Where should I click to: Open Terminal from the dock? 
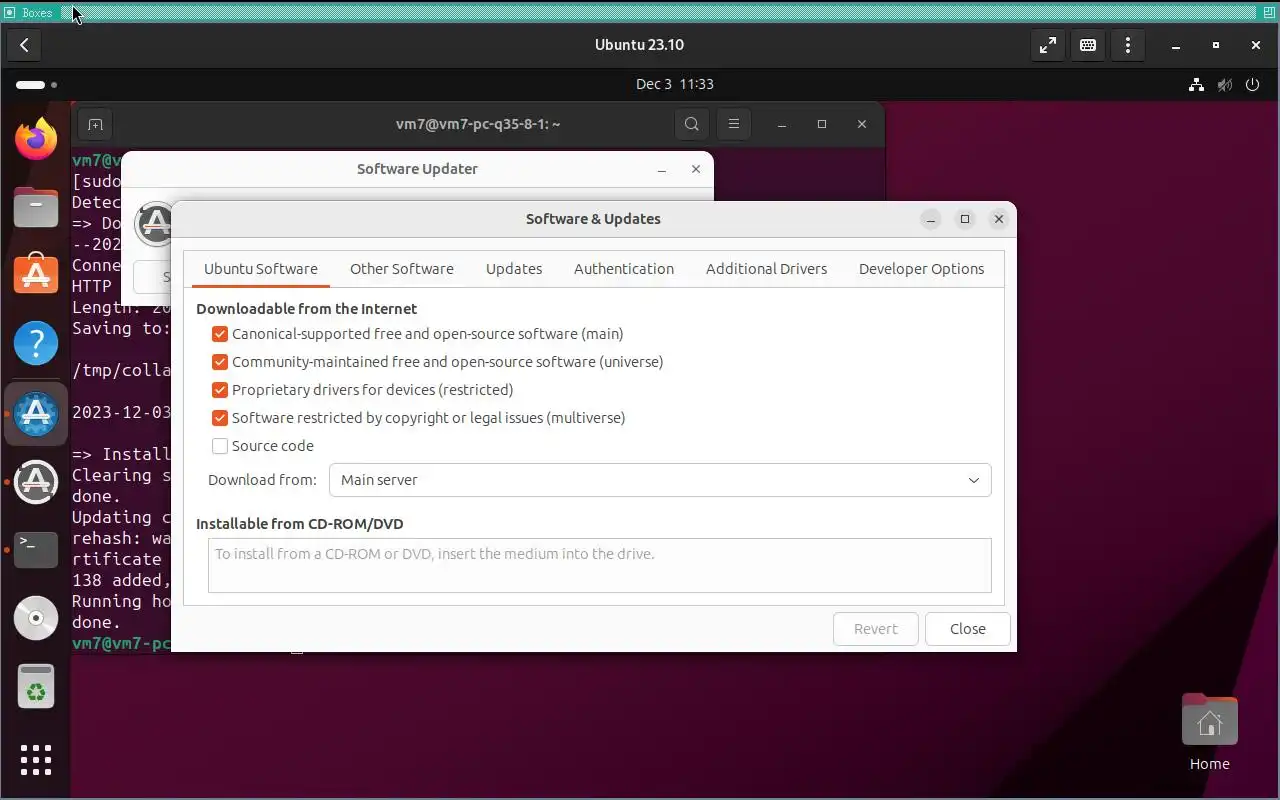(36, 549)
